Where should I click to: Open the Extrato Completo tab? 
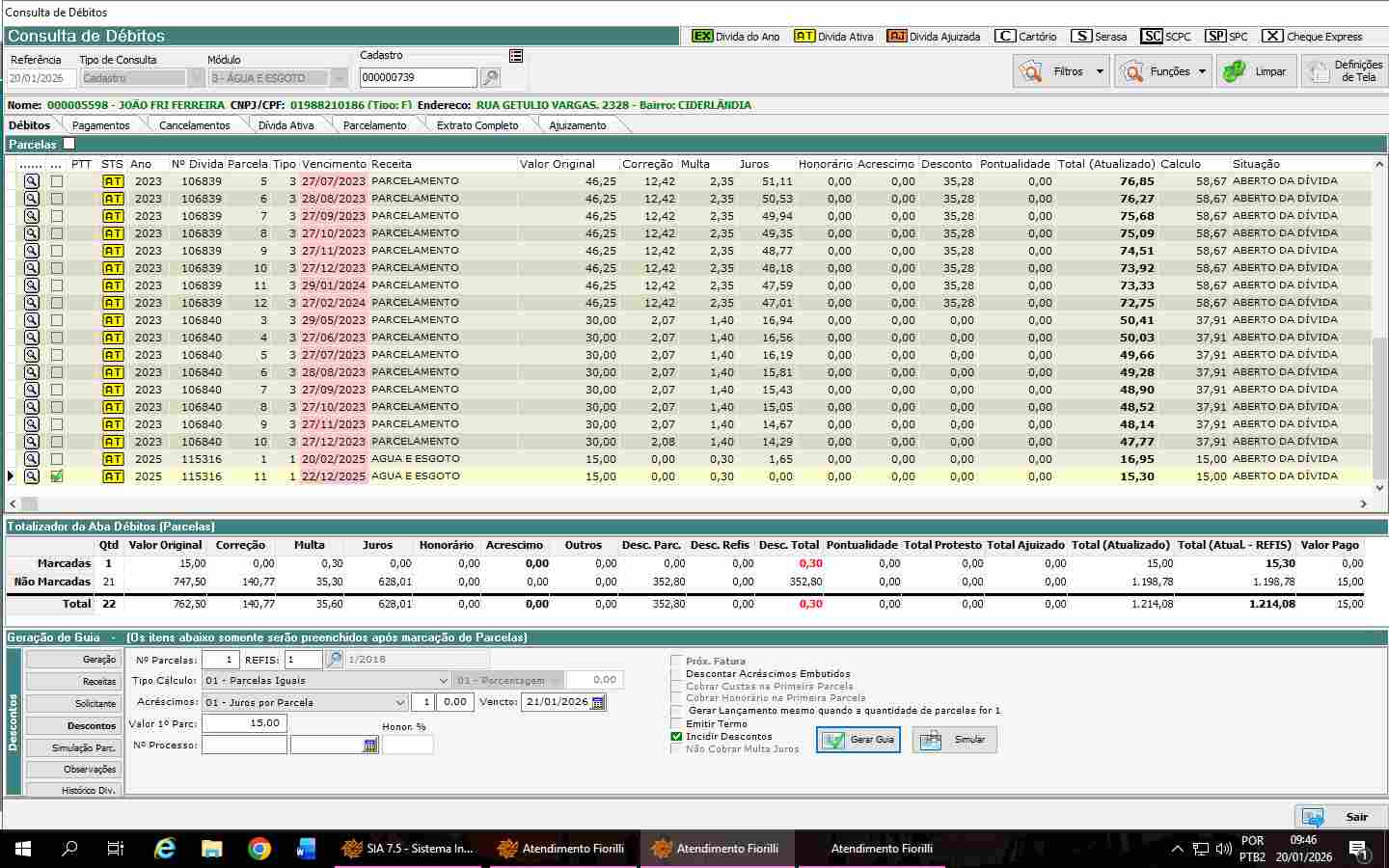tap(477, 125)
